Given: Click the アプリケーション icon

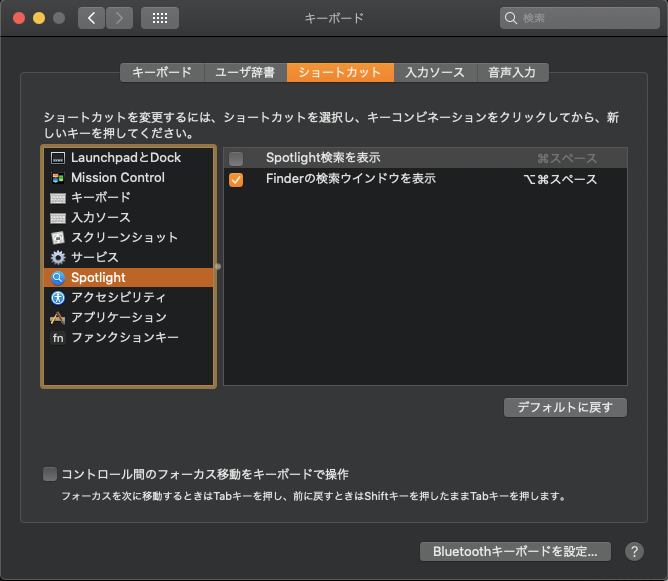Looking at the screenshot, I should click(58, 318).
